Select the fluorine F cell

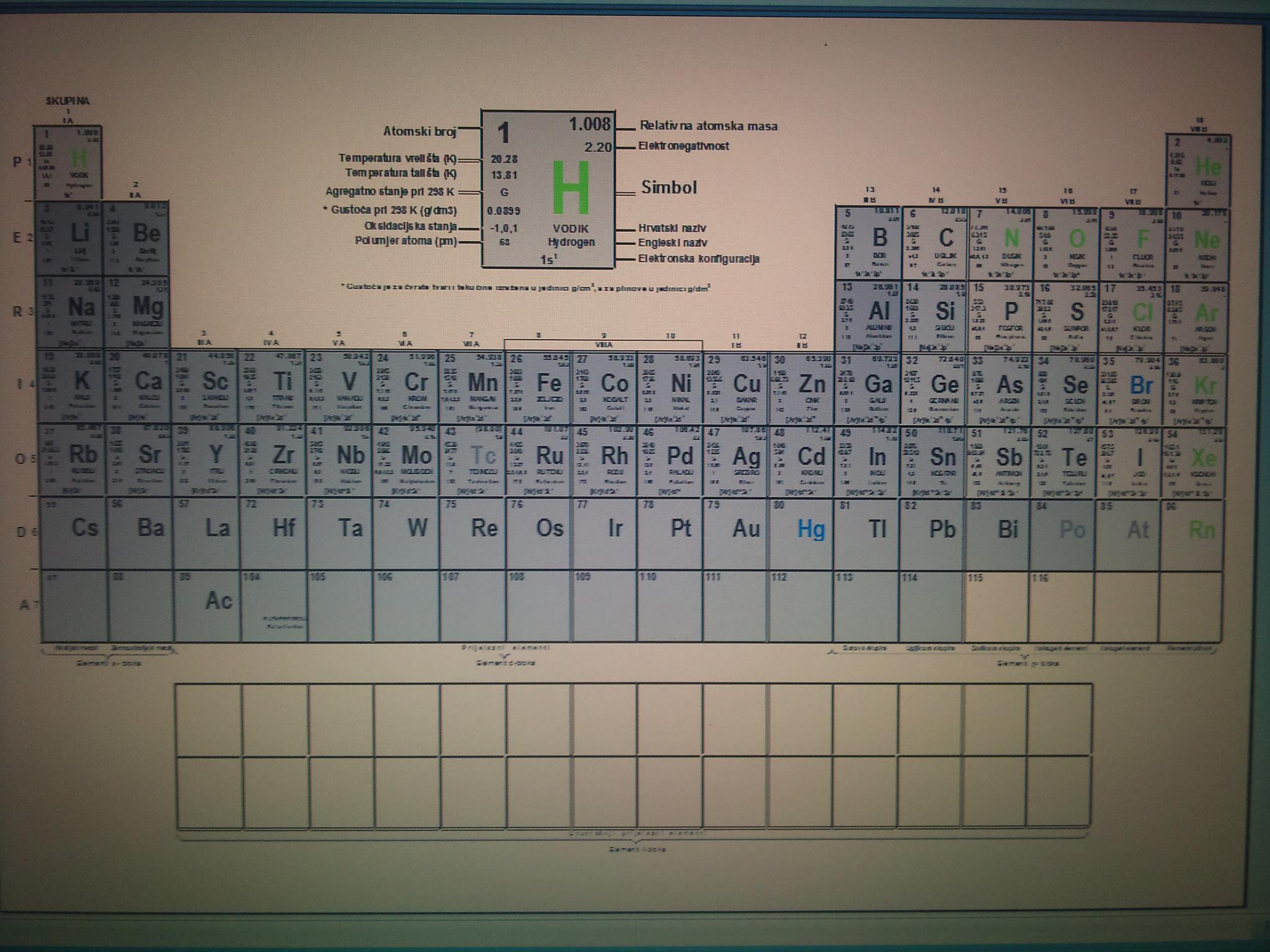point(1132,244)
